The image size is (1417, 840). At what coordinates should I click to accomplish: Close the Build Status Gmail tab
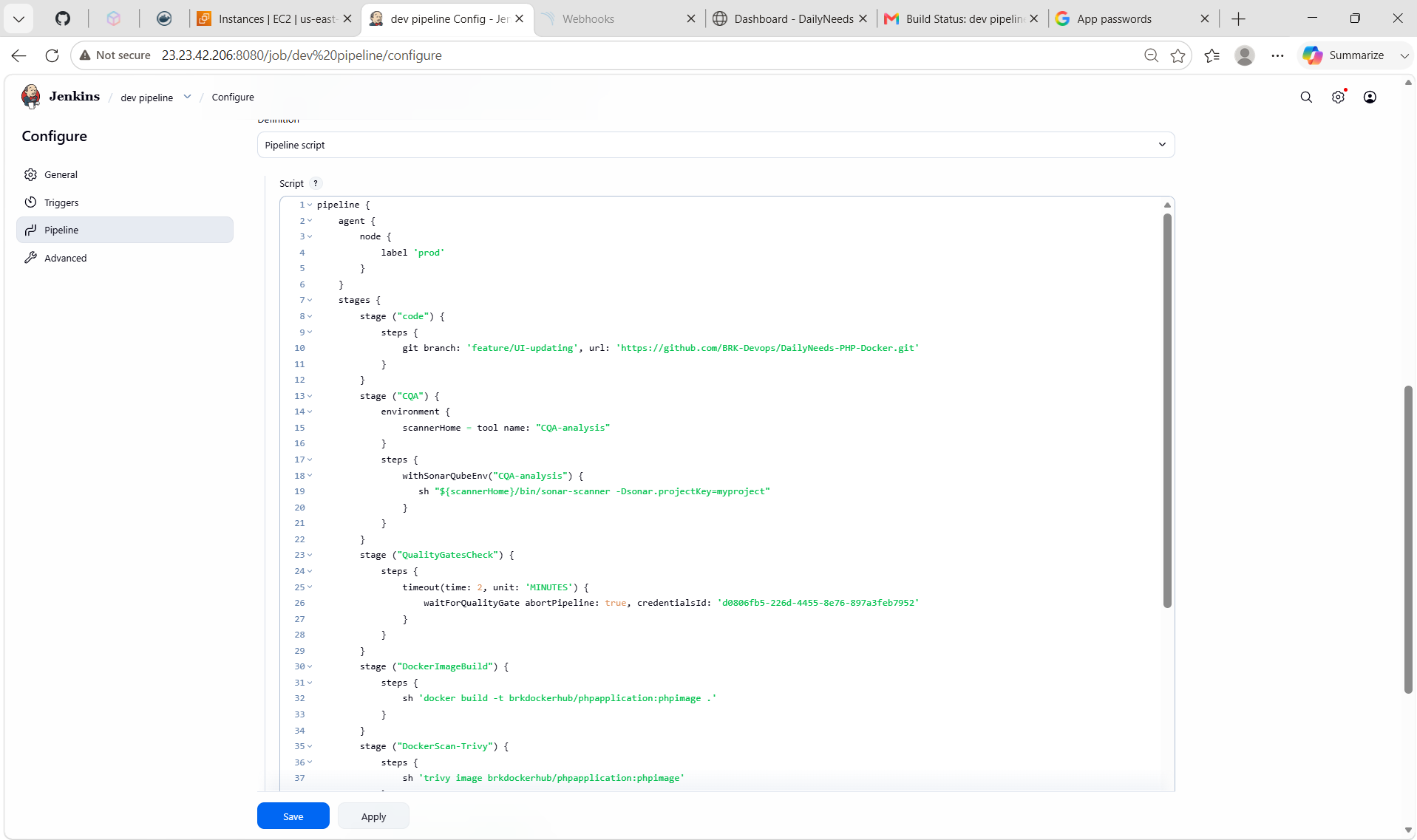[x=1034, y=18]
